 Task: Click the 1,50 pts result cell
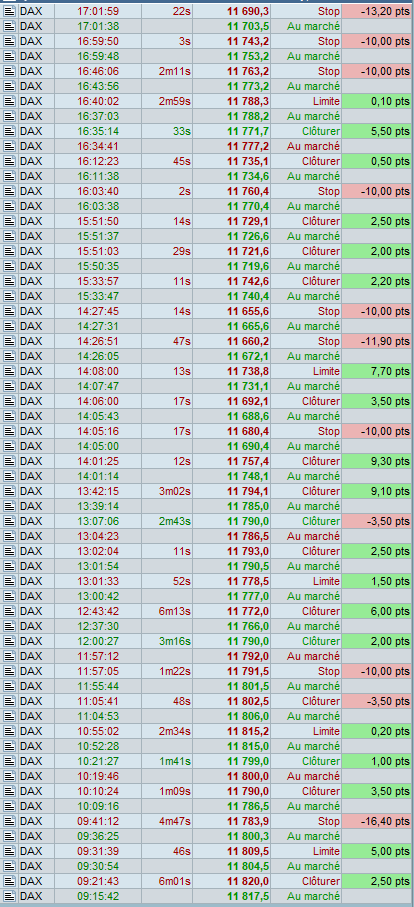[x=376, y=581]
